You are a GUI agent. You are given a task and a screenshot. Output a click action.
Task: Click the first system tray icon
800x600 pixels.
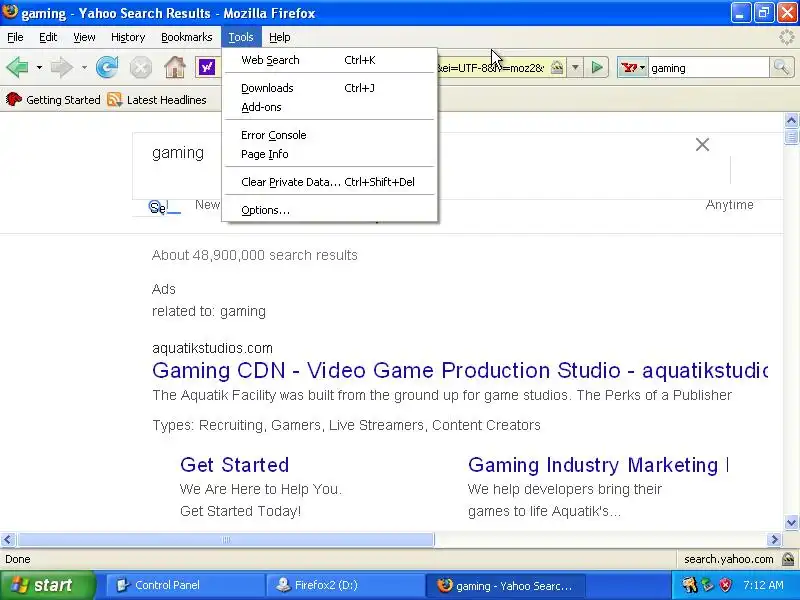coord(690,585)
